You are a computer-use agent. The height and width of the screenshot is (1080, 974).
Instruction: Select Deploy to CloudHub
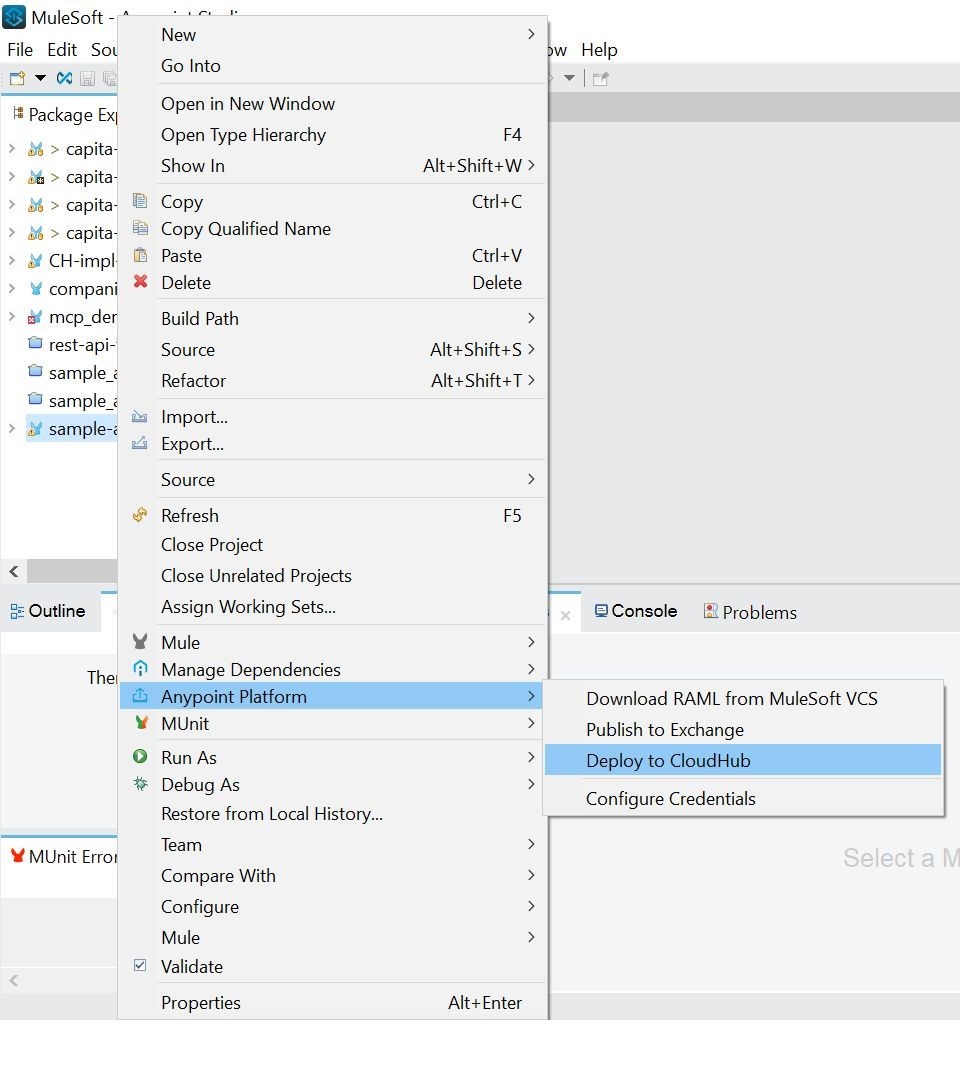(x=743, y=760)
